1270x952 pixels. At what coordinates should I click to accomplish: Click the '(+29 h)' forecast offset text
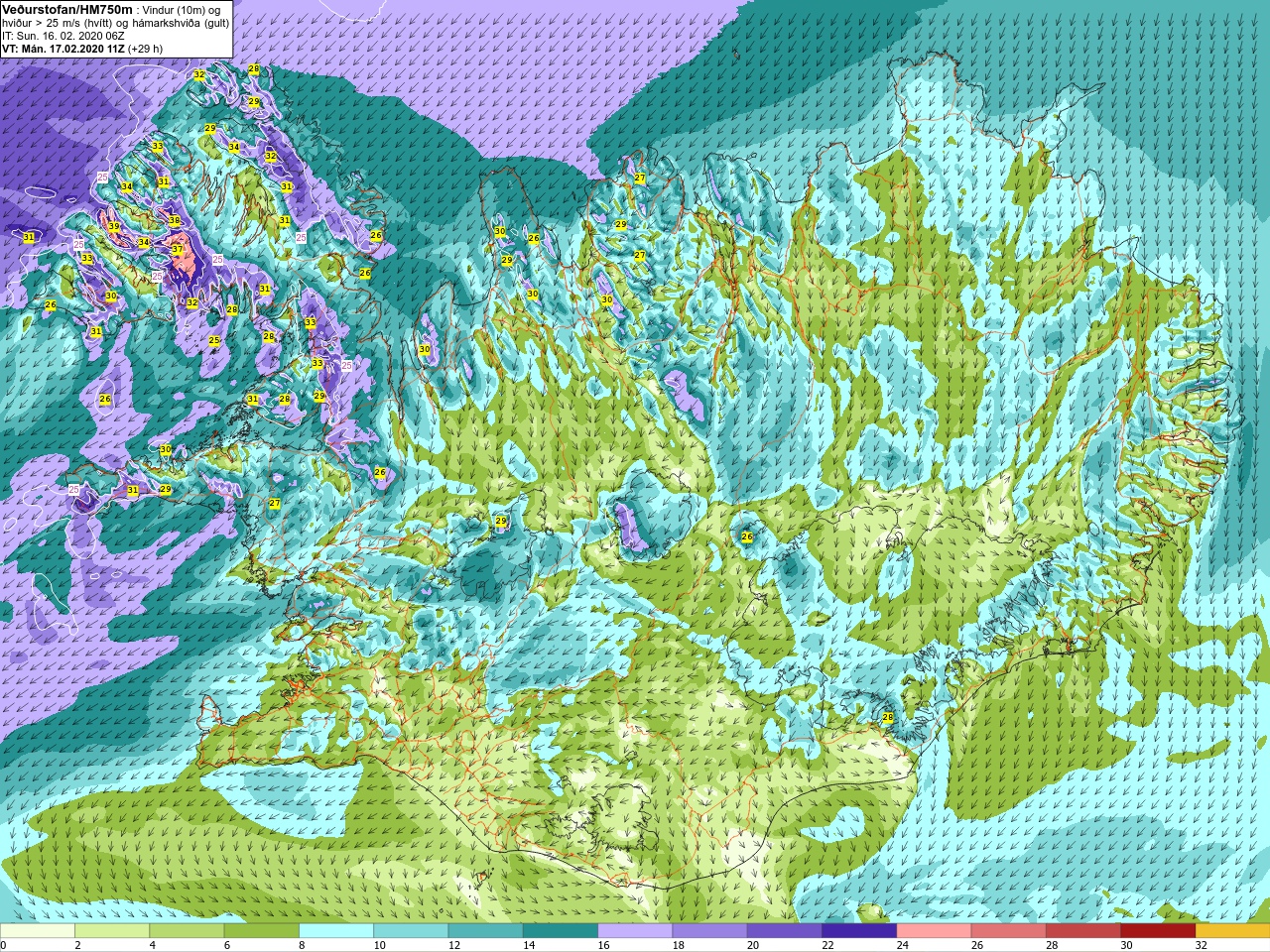click(x=145, y=48)
